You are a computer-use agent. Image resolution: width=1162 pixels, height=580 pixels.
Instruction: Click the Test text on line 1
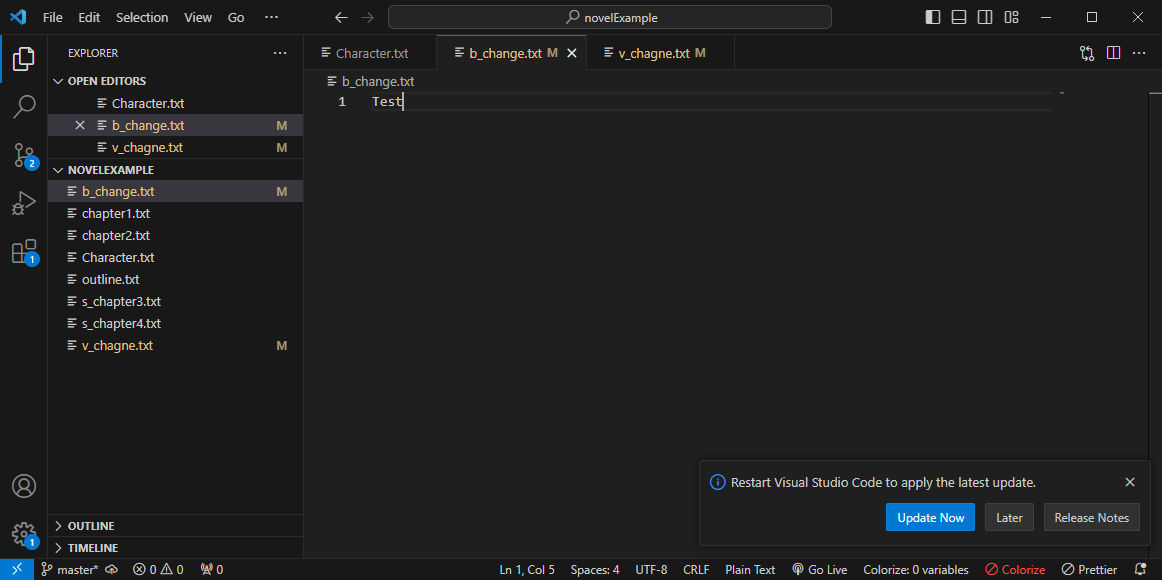click(x=386, y=101)
